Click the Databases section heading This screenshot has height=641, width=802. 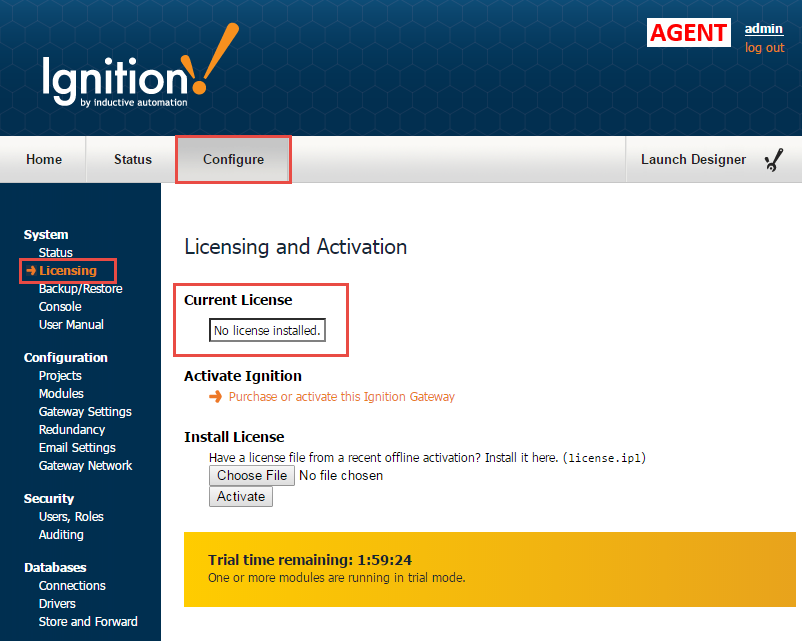click(x=55, y=568)
